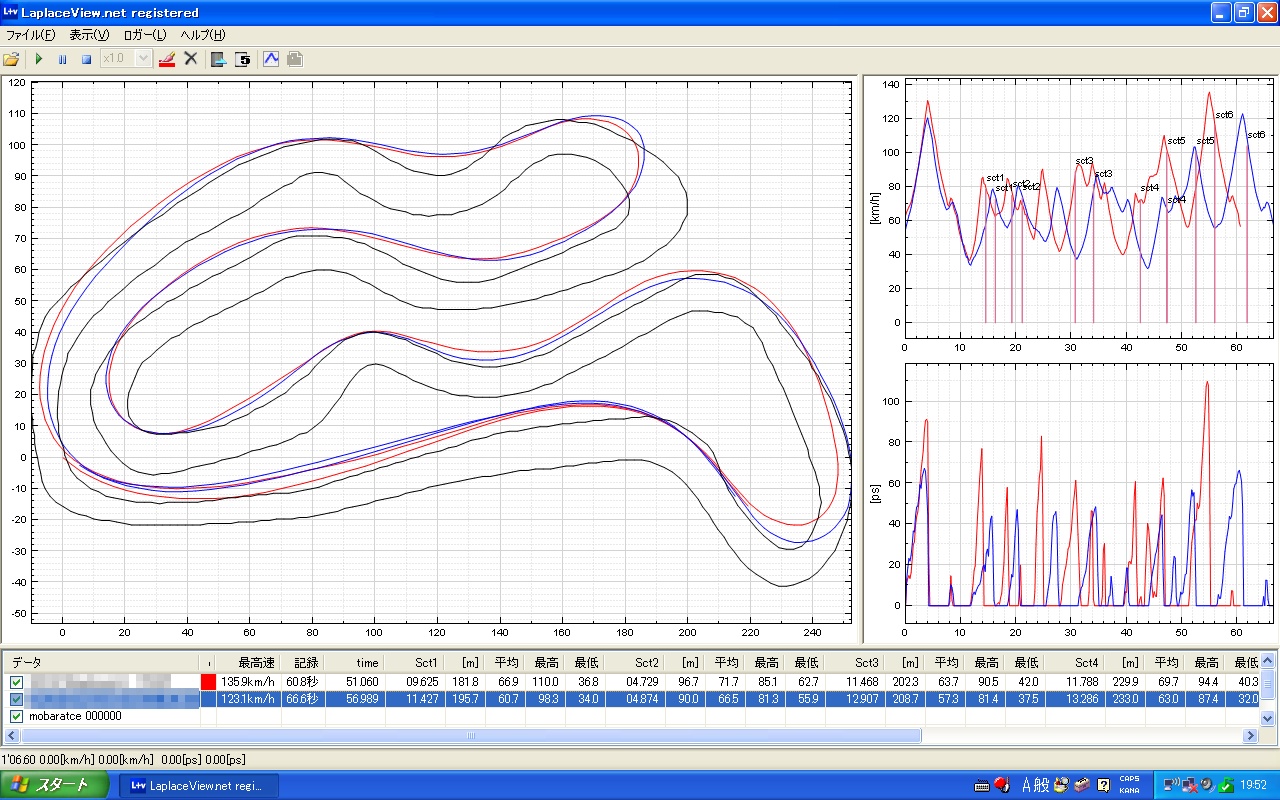Image resolution: width=1280 pixels, height=800 pixels.
Task: Uncheck the mobaratce 000000 checkbox
Action: [x=16, y=716]
